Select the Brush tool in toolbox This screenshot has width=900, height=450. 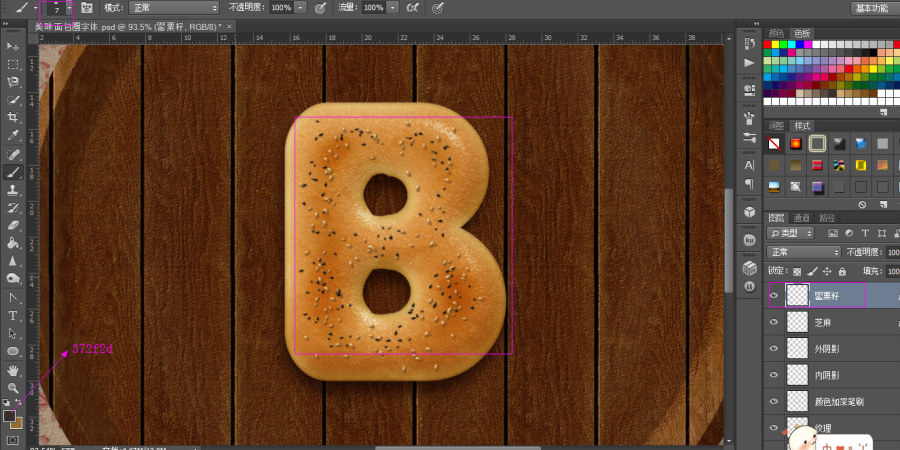click(x=13, y=172)
